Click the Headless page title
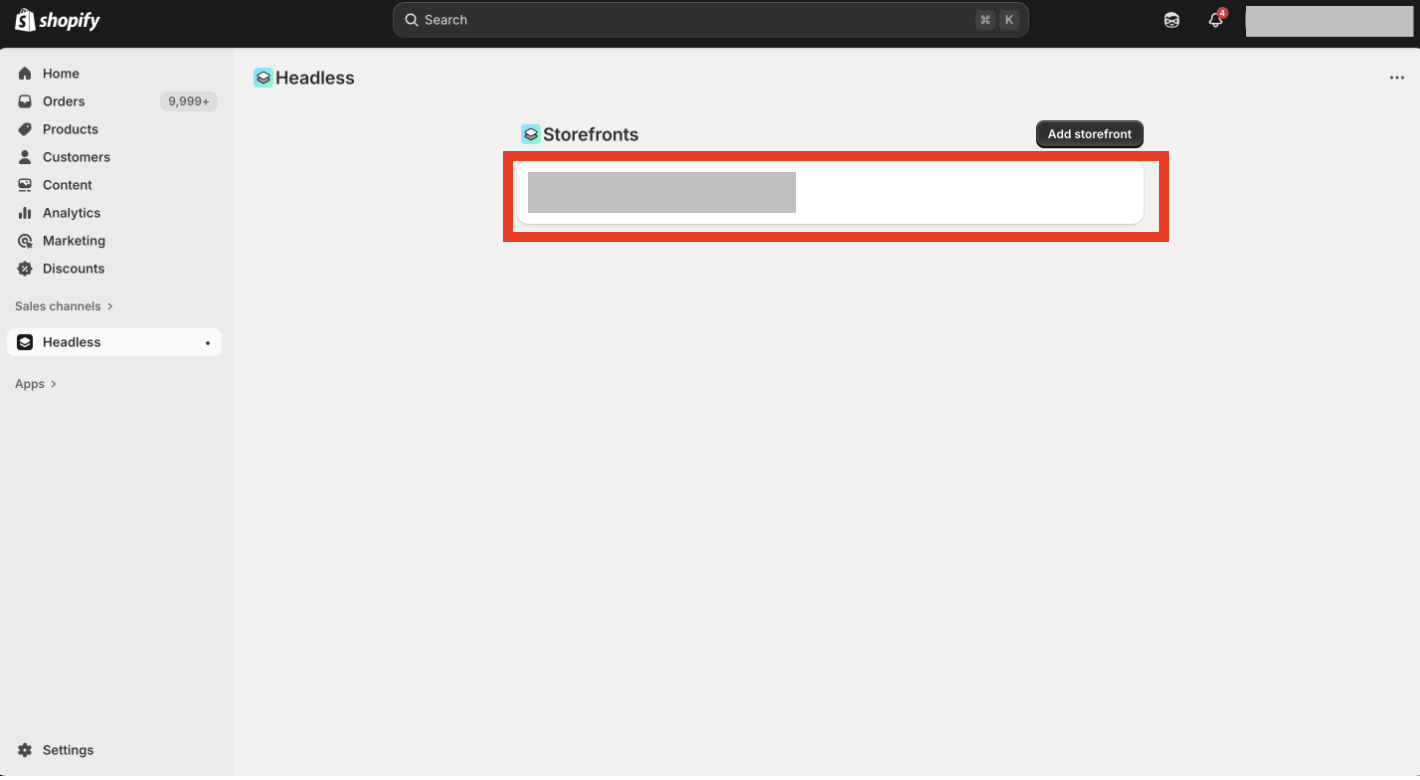Screen dimensions: 1420x780 (x=315, y=78)
